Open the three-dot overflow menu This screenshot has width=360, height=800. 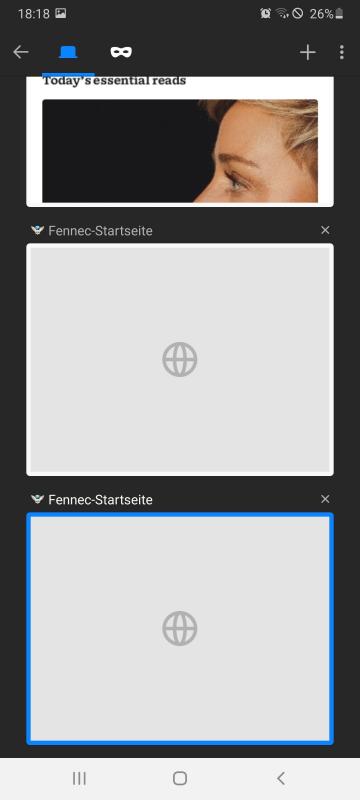click(x=341, y=52)
